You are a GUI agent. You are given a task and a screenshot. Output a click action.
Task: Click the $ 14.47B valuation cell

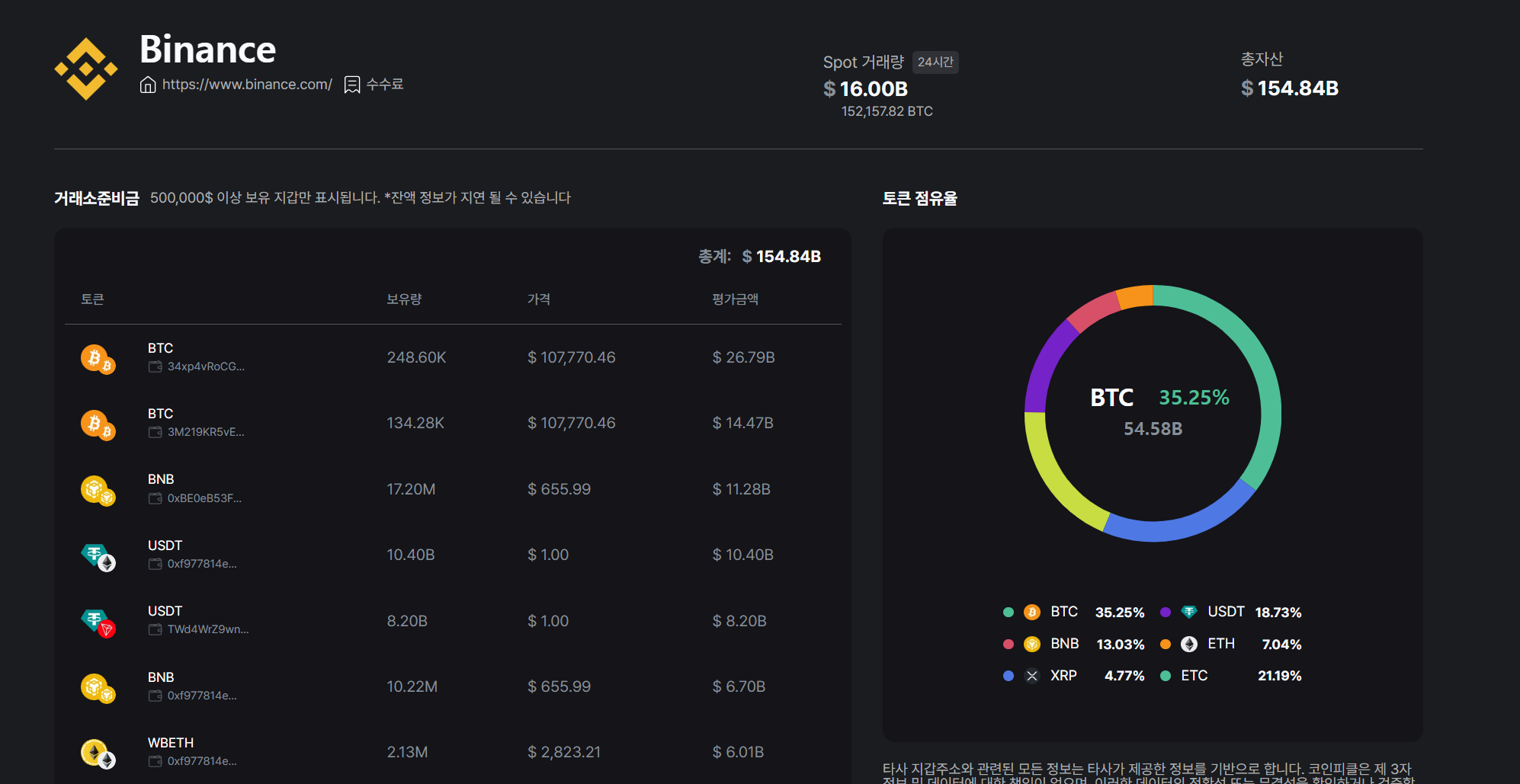click(742, 424)
